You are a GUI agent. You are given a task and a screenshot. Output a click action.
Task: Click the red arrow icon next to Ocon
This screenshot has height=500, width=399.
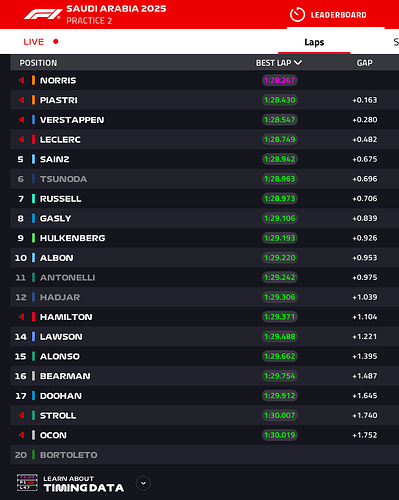(x=22, y=435)
